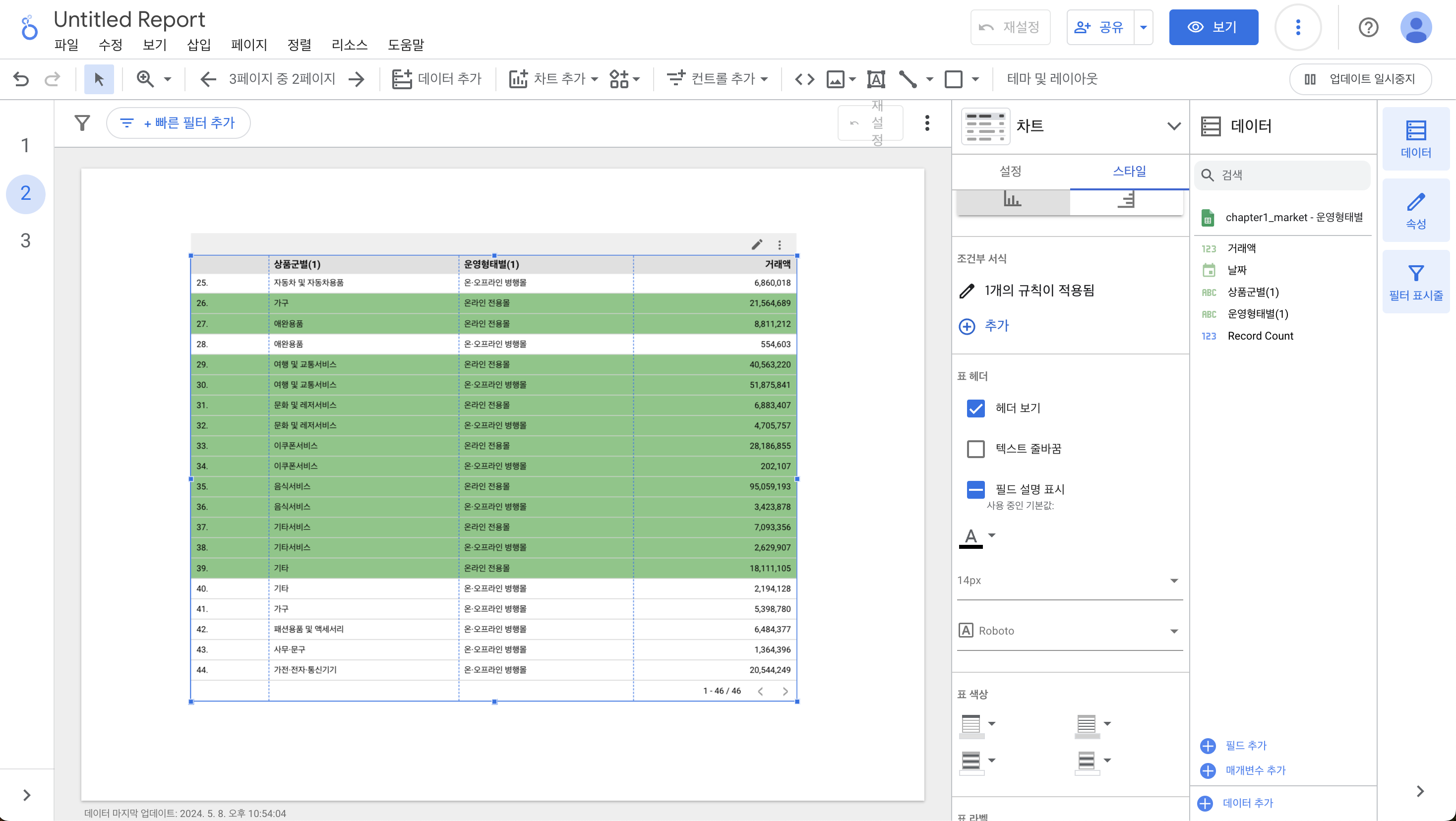The height and width of the screenshot is (821, 1456).
Task: Click the embed URL code icon
Action: pos(804,78)
